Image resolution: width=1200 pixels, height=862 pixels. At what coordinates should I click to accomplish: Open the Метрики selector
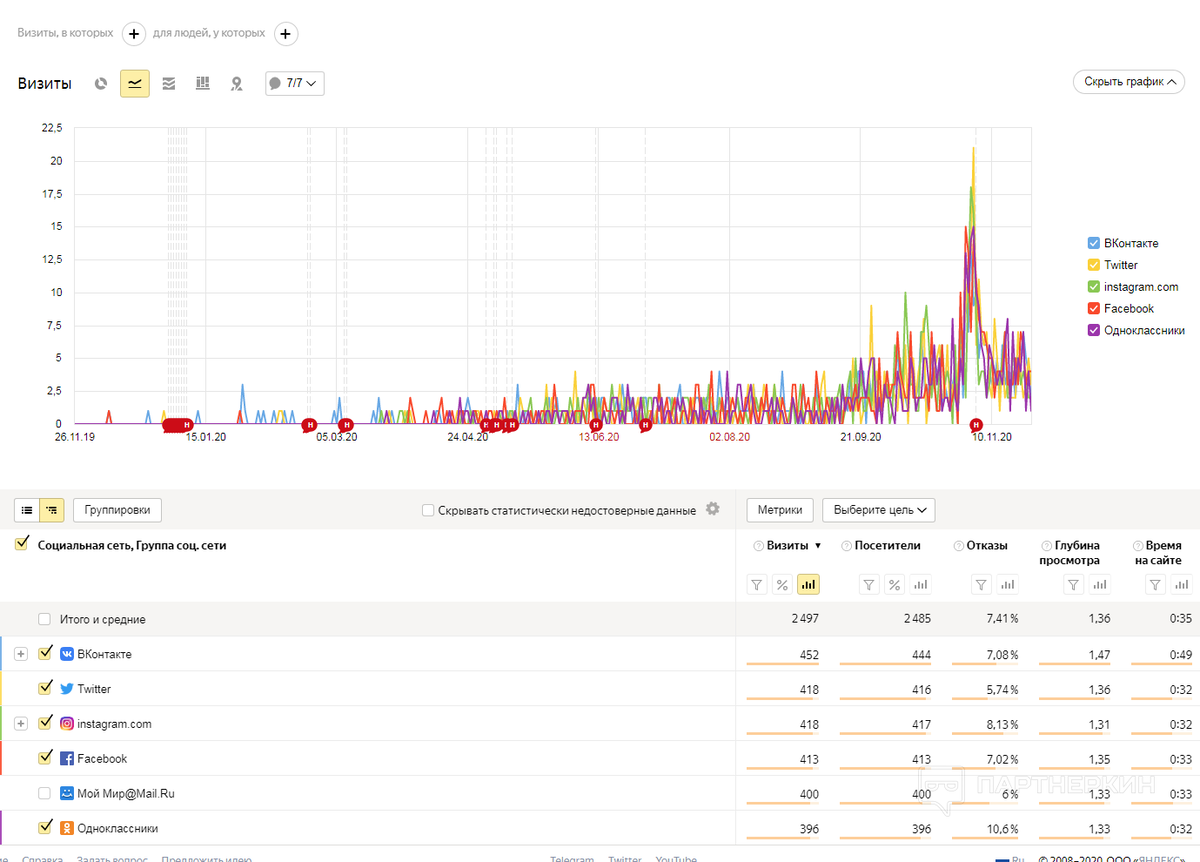780,510
